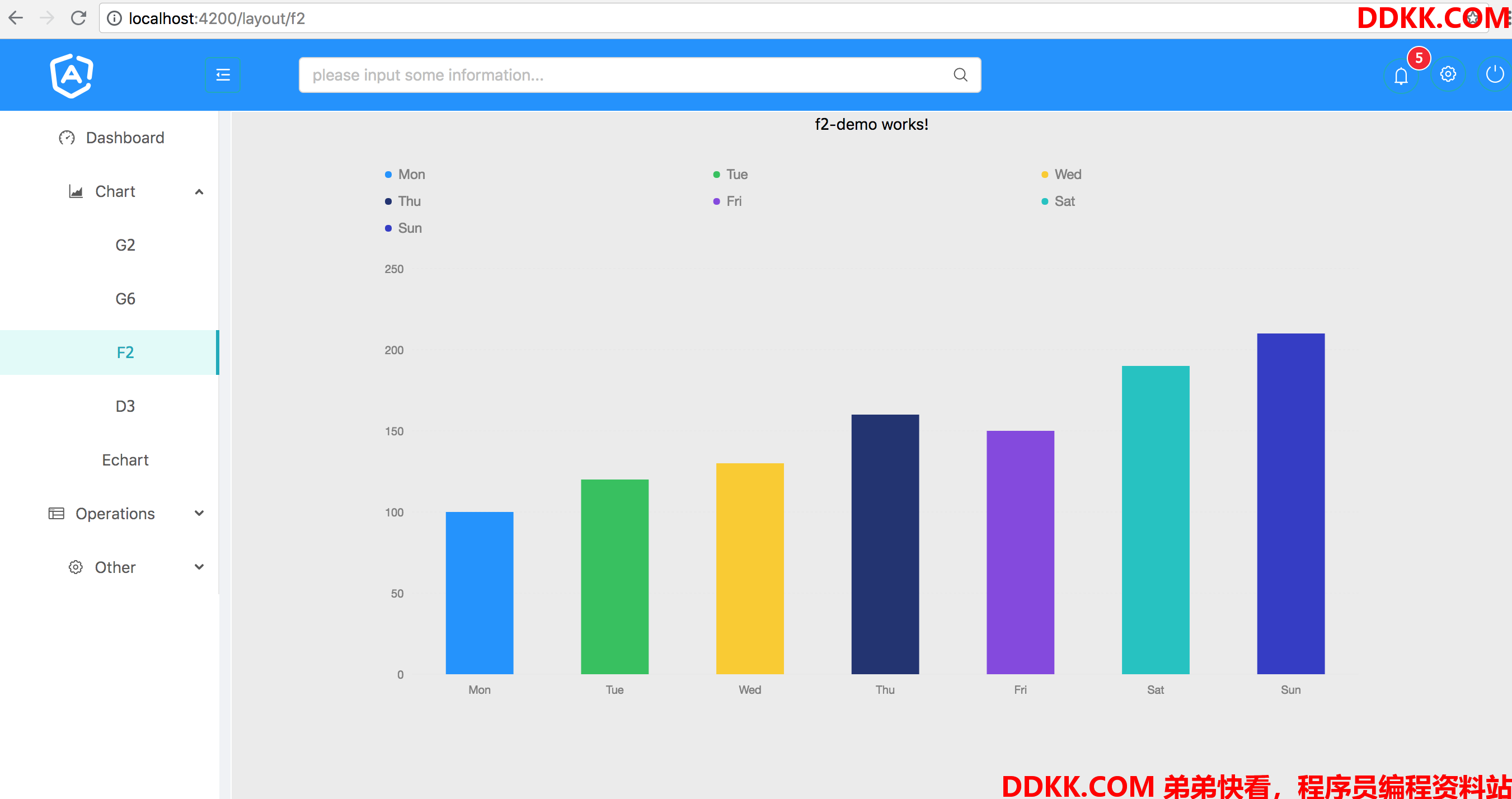Click the 'f2-demo works!' text
The width and height of the screenshot is (1512, 799).
coord(872,124)
